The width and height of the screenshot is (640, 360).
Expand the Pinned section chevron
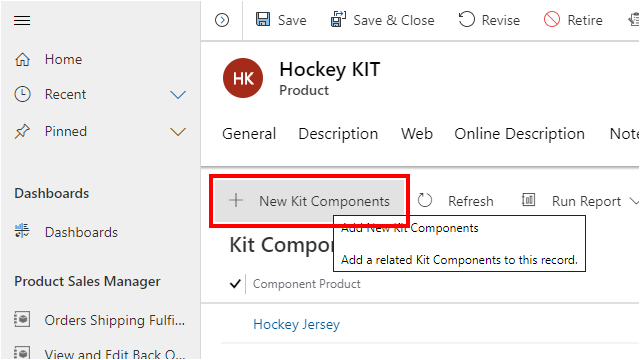point(178,132)
